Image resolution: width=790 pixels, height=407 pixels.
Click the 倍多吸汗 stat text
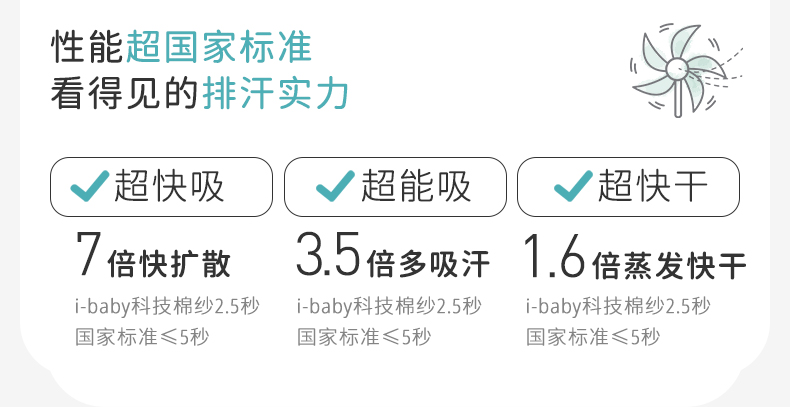tap(429, 265)
